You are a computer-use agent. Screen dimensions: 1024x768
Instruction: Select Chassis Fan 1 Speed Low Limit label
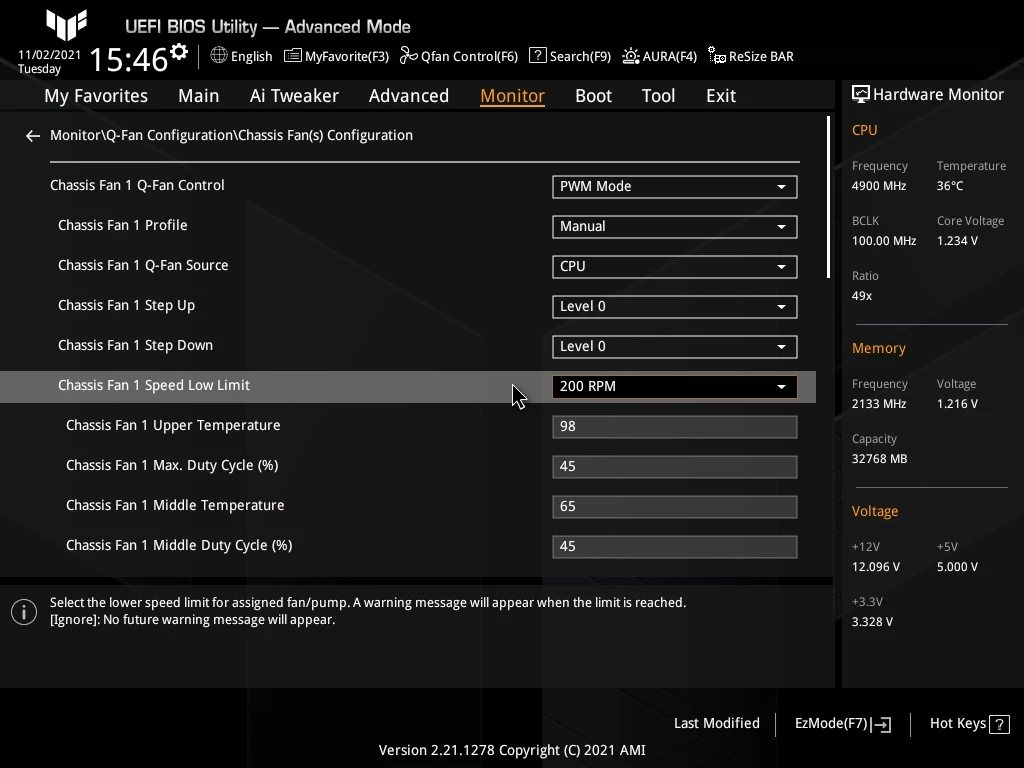153,385
